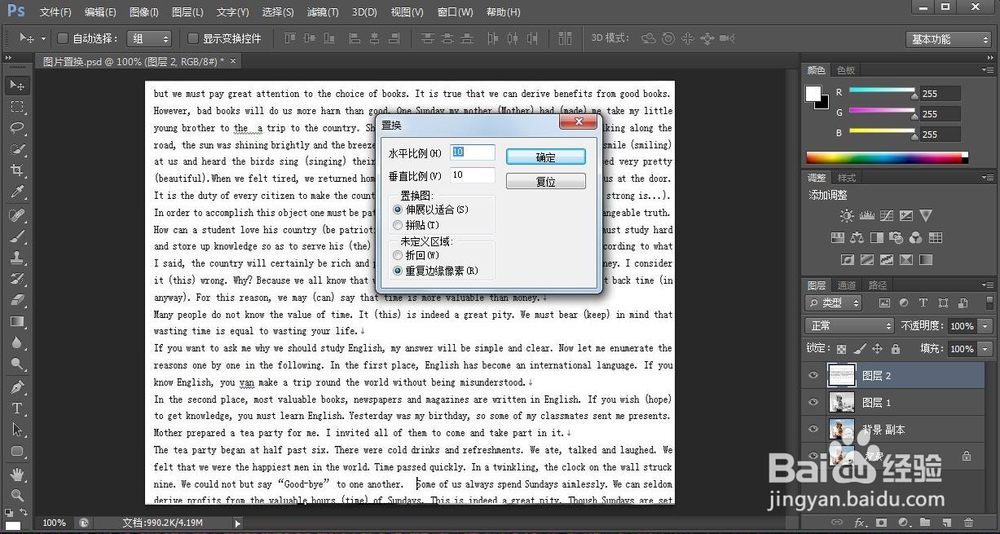Select the Blur tool

point(17,343)
